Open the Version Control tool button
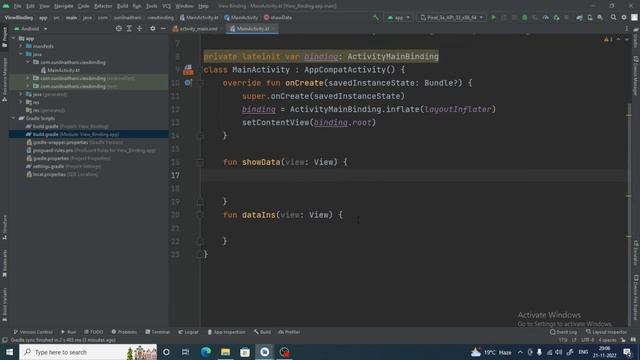This screenshot has height=360, width=640. point(33,332)
